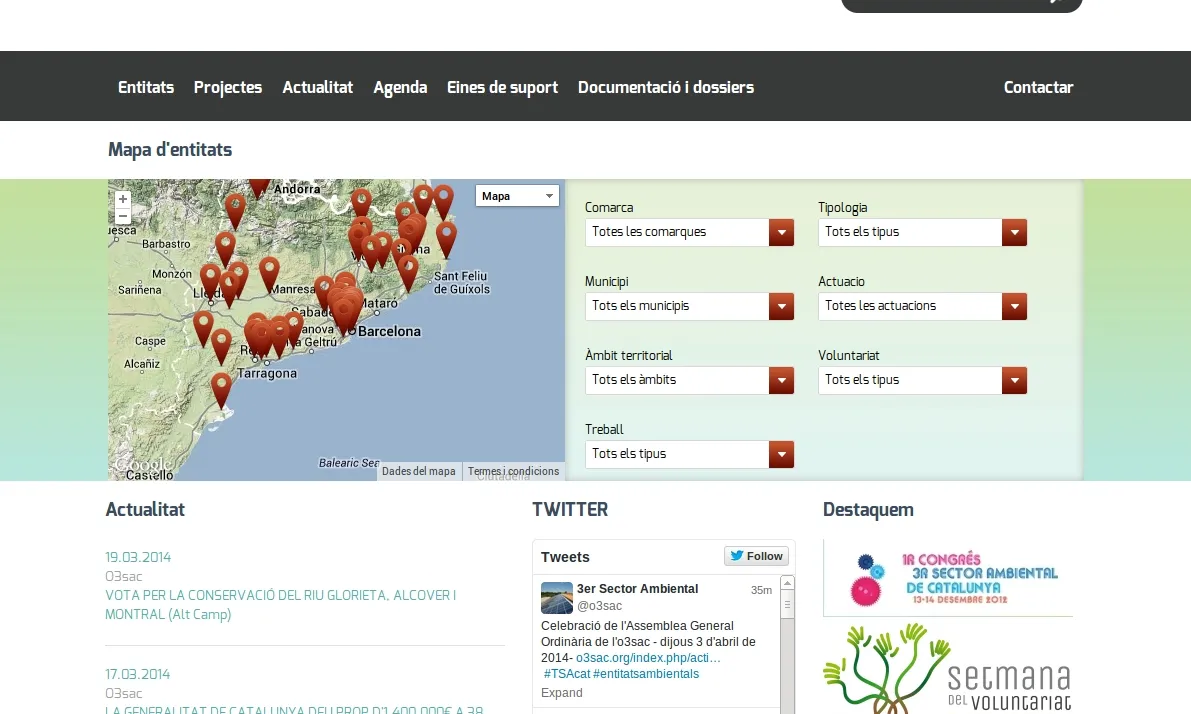Click the Contactar link
The image size is (1191, 714).
1038,87
